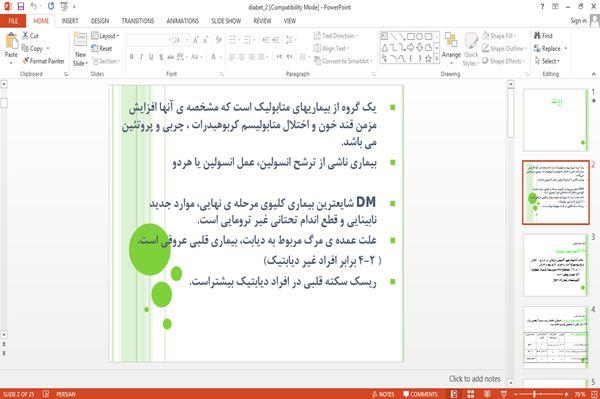600x399 pixels.
Task: Increase font size with the large A icon
Action: point(196,40)
